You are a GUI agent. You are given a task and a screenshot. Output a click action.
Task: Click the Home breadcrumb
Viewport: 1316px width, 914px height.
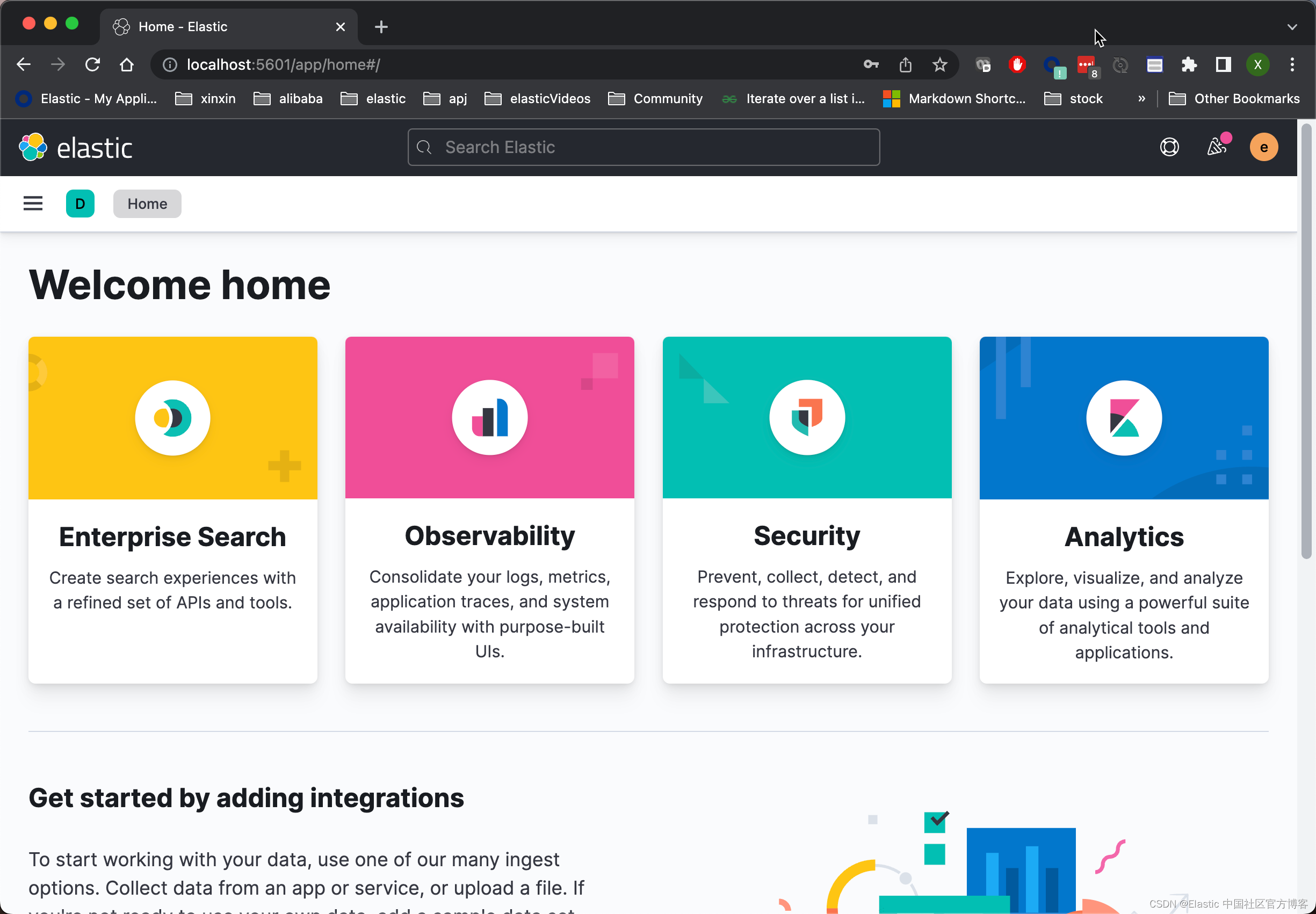[x=147, y=204]
